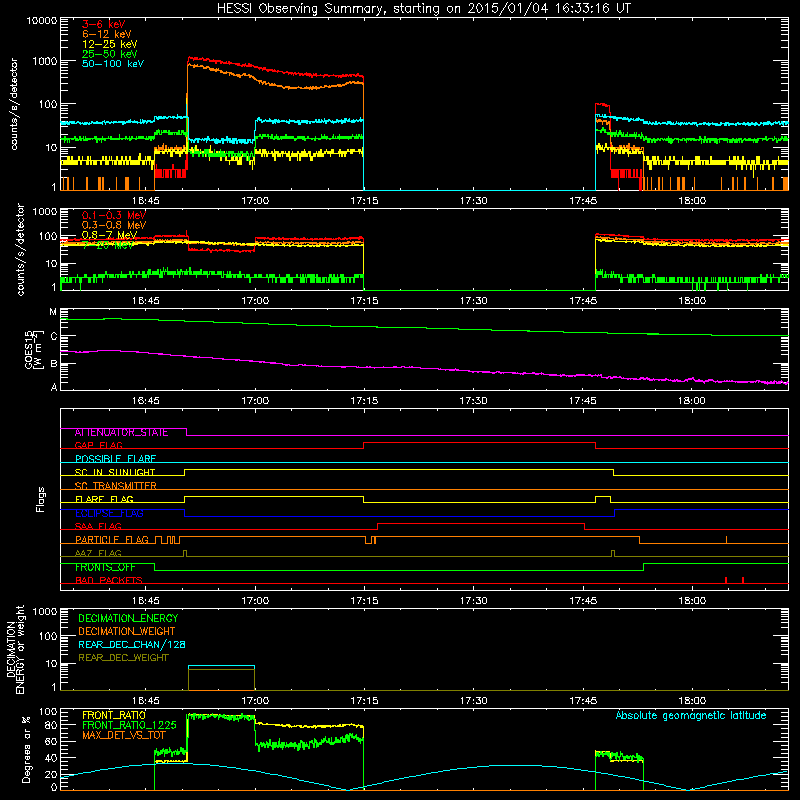Image resolution: width=800 pixels, height=800 pixels.
Task: Click the REAR_DEC_CHAN/128 legend label
Action: click(x=132, y=644)
